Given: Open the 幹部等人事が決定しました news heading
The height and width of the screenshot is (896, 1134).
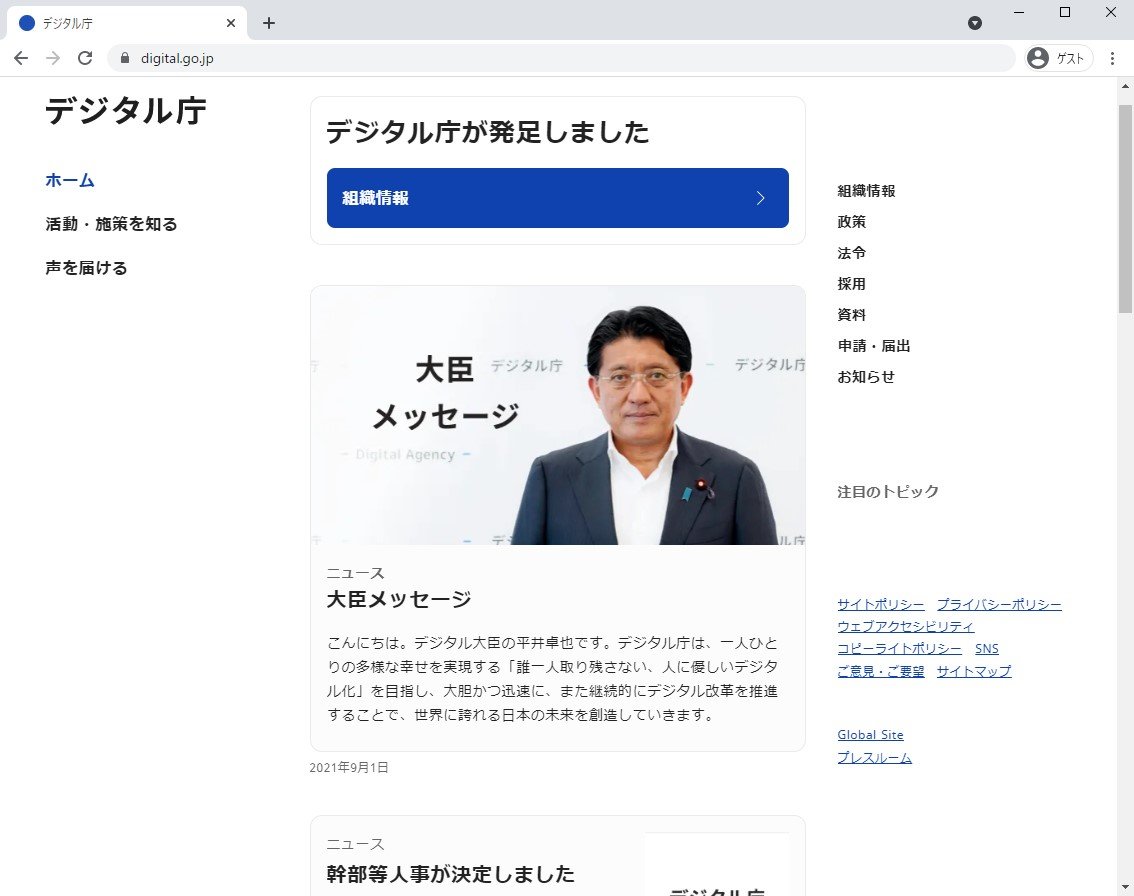Looking at the screenshot, I should (450, 874).
